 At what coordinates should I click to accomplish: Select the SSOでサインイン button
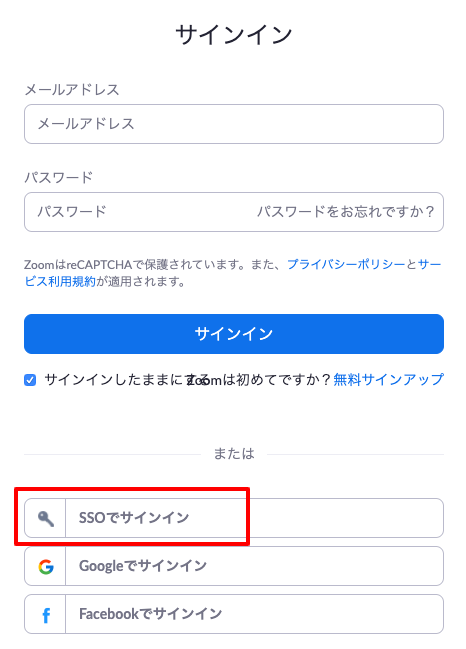point(234,518)
